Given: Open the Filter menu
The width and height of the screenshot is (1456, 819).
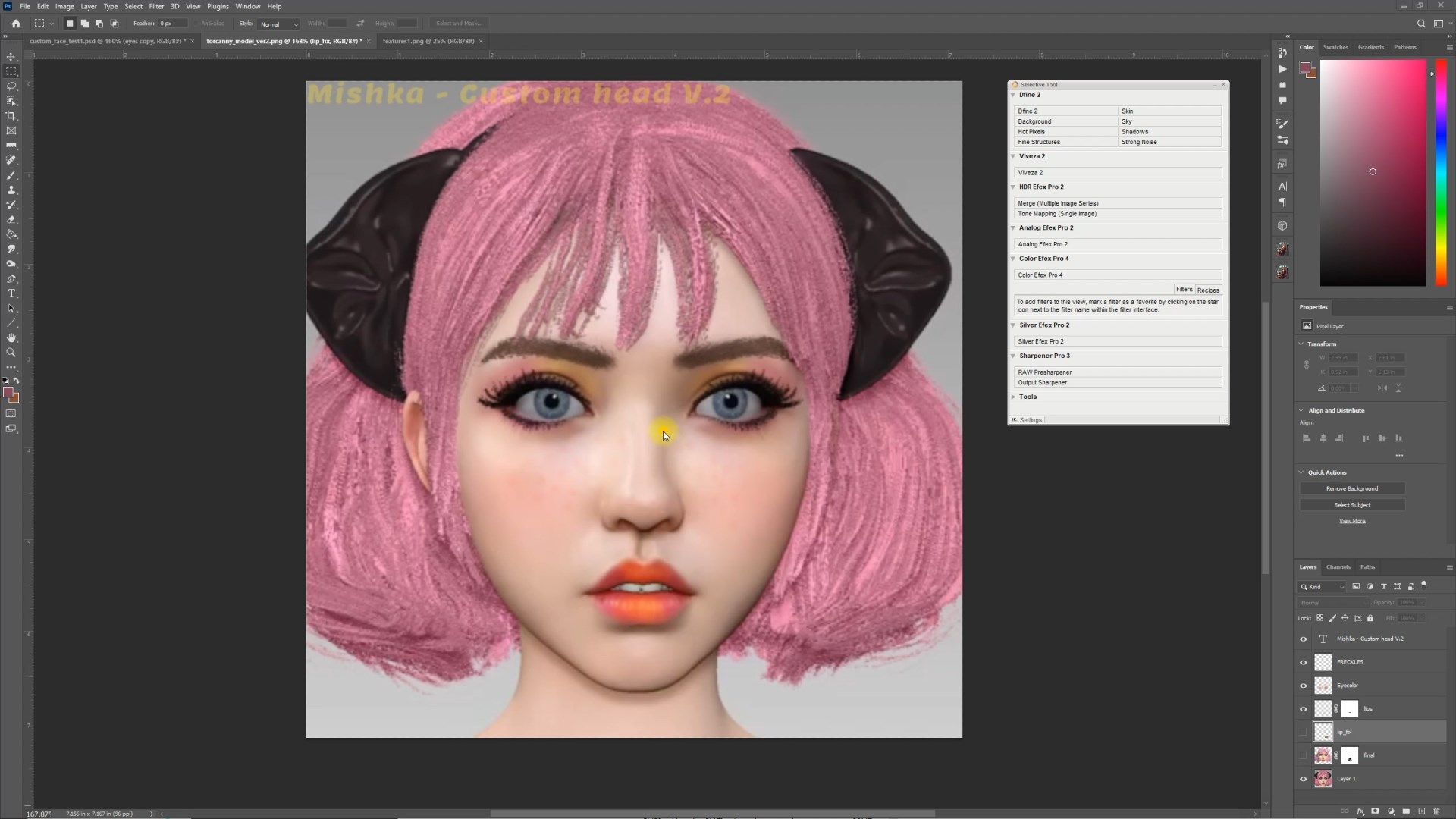Looking at the screenshot, I should tap(156, 6).
